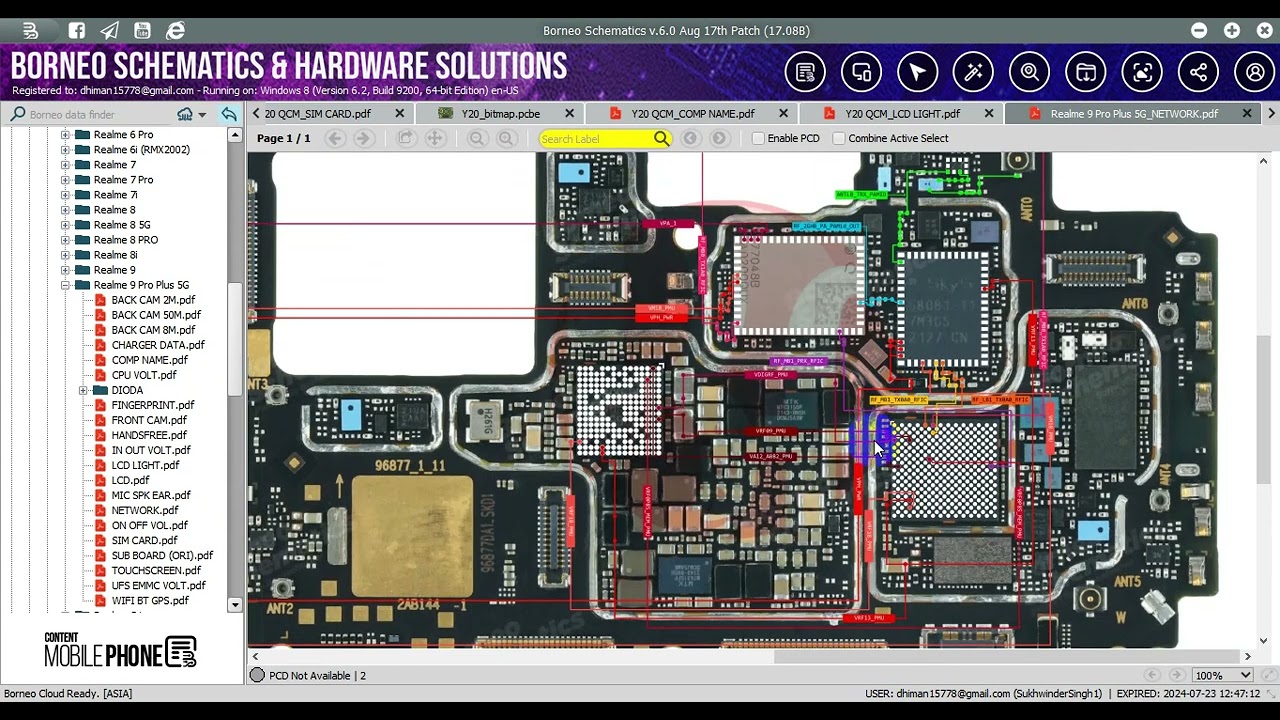Click the devices screen round icon
The image size is (1280, 720).
point(861,72)
